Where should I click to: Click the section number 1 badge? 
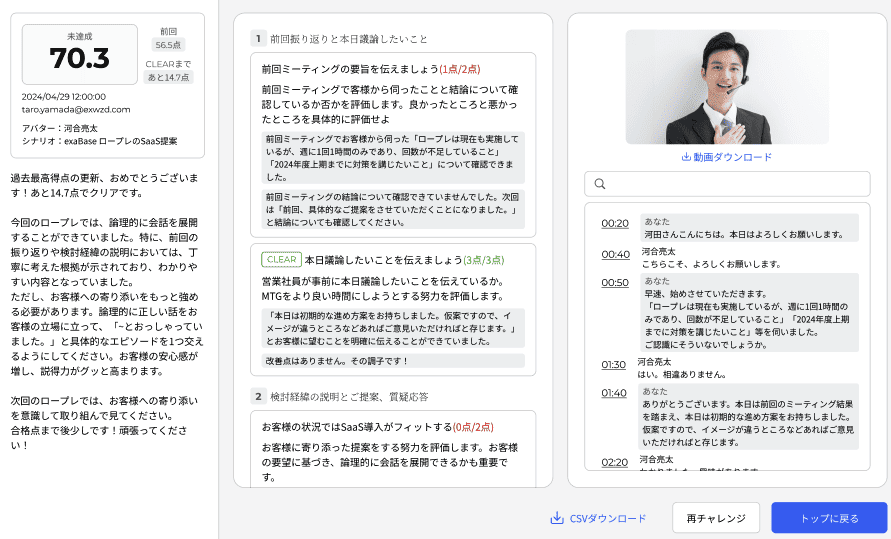(x=258, y=39)
